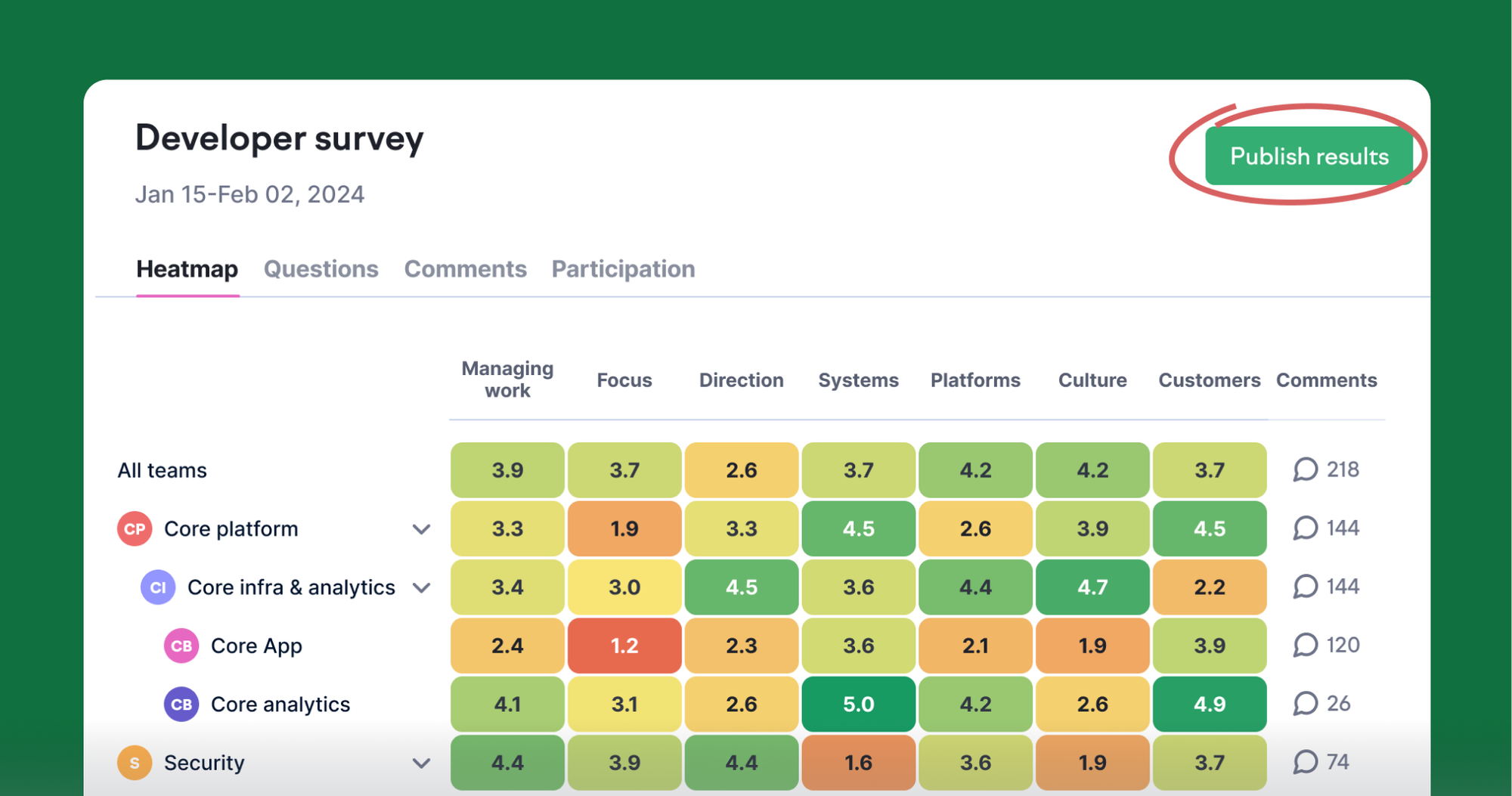Click Core App comments bubble icon
Screen dimensions: 1512x796
[1305, 645]
